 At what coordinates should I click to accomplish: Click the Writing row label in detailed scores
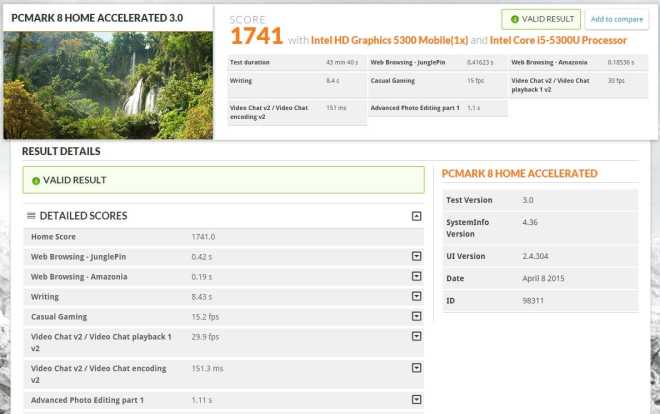coord(45,297)
